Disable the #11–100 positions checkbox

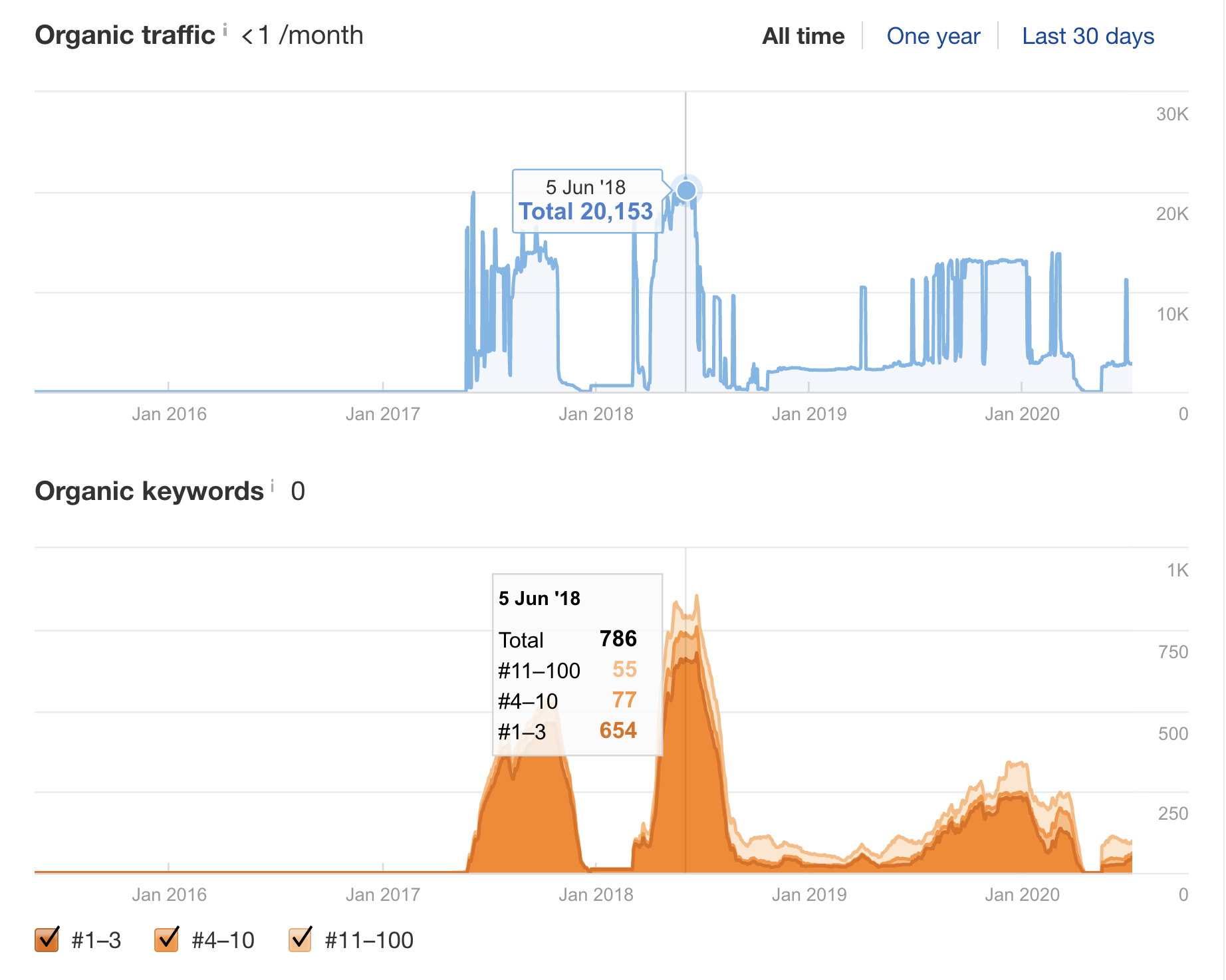[x=301, y=939]
